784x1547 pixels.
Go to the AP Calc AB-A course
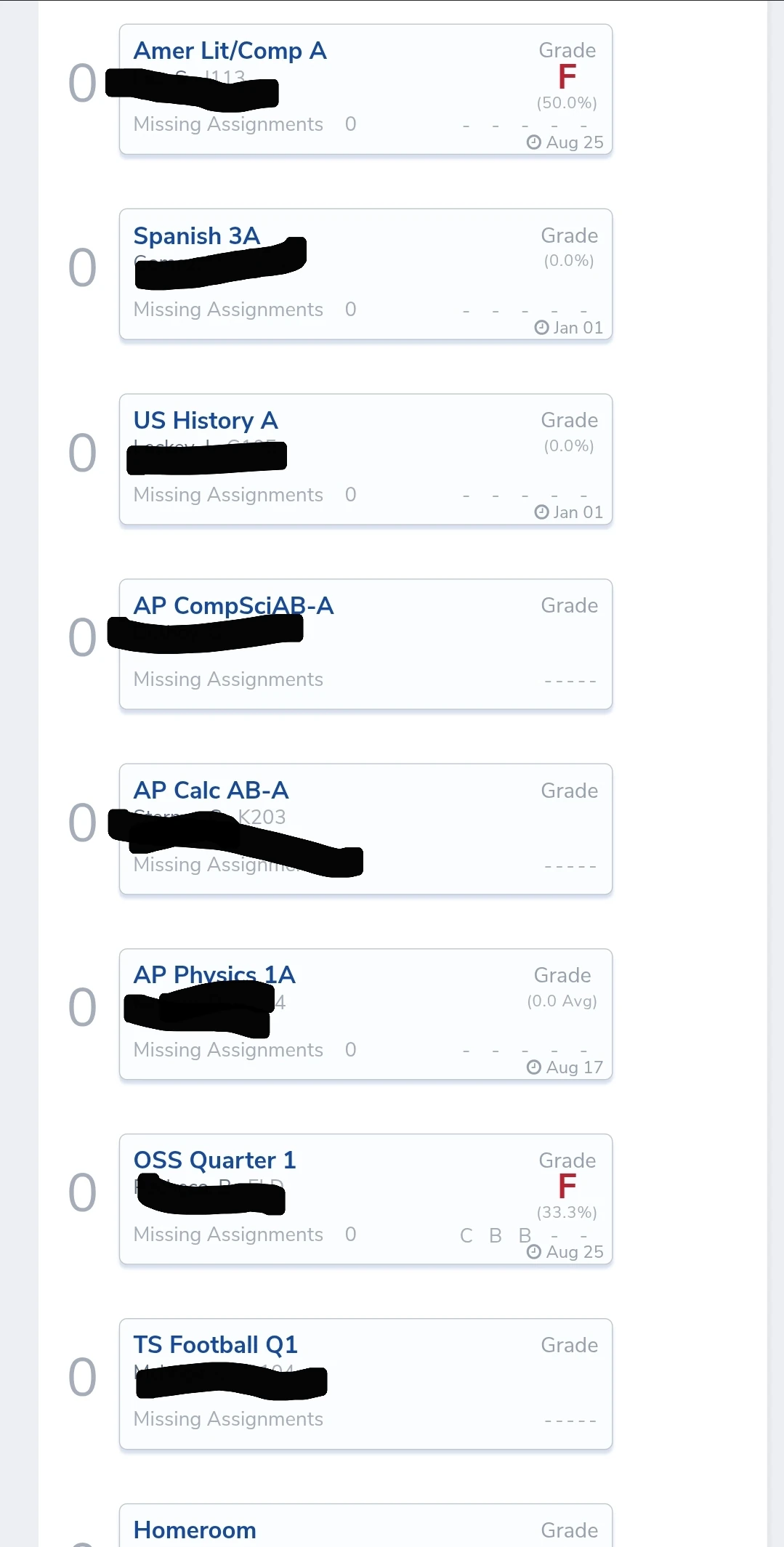click(x=211, y=791)
